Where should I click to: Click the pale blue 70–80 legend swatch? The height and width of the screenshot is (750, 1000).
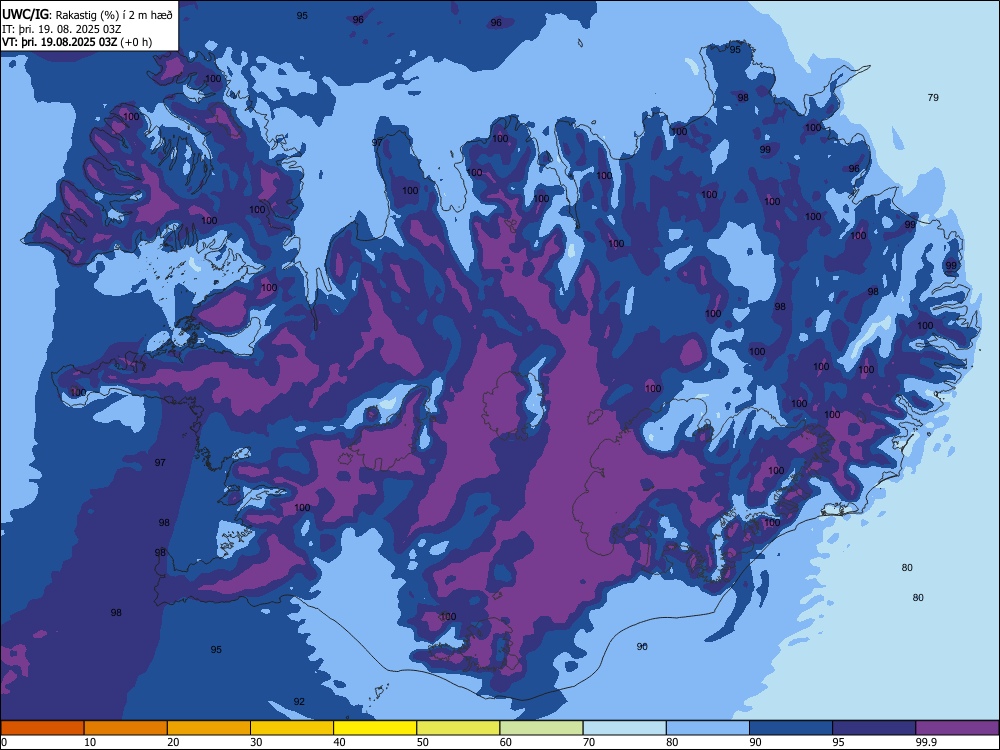point(625,728)
